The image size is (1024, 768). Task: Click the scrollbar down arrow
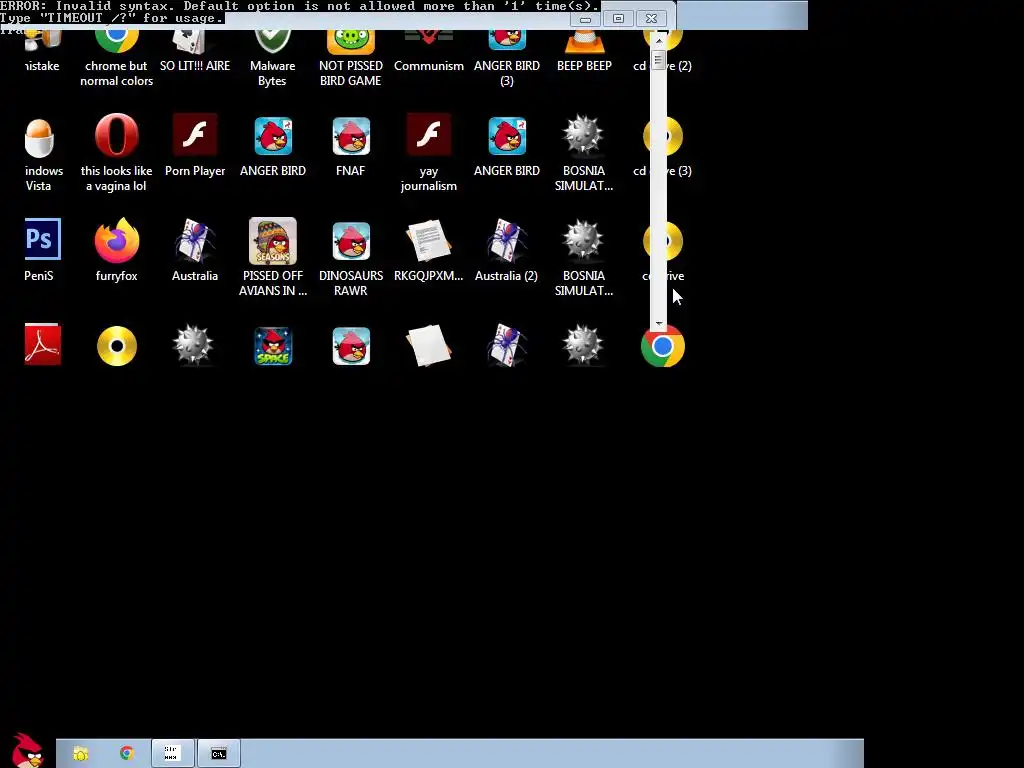(659, 323)
